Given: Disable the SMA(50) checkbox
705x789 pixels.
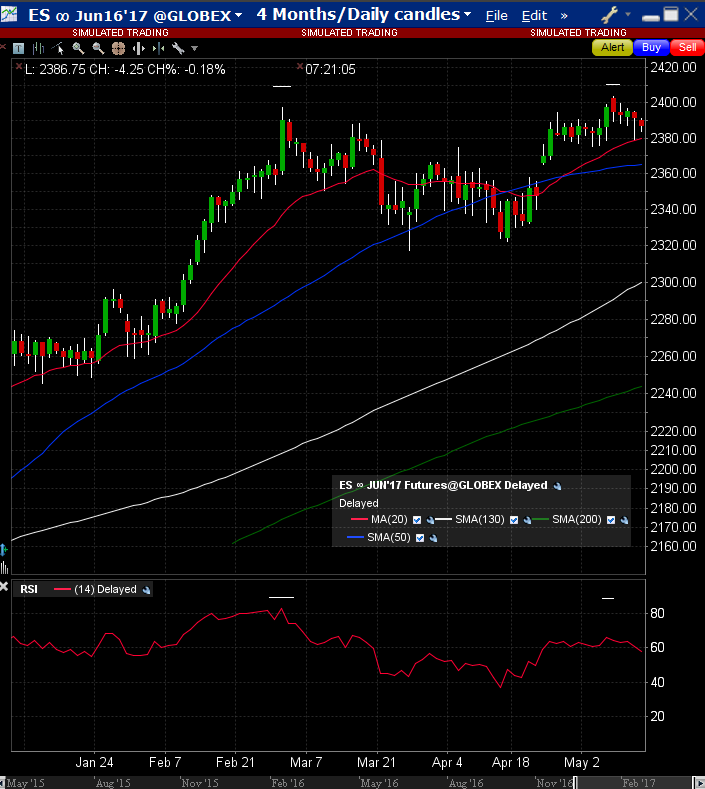Looking at the screenshot, I should click(420, 538).
